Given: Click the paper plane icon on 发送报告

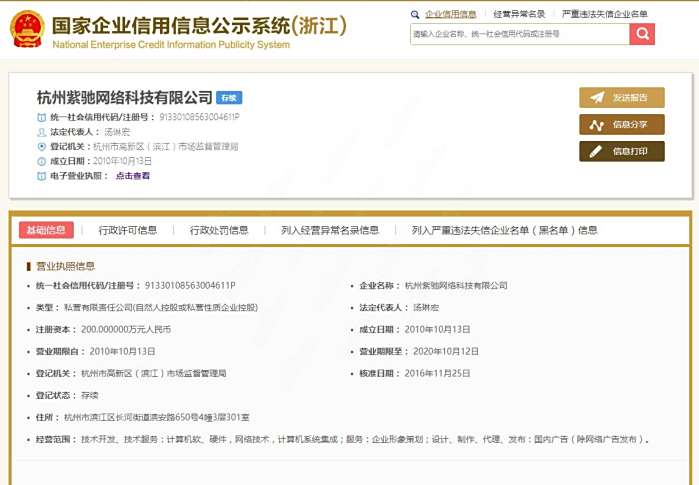Looking at the screenshot, I should 596,97.
